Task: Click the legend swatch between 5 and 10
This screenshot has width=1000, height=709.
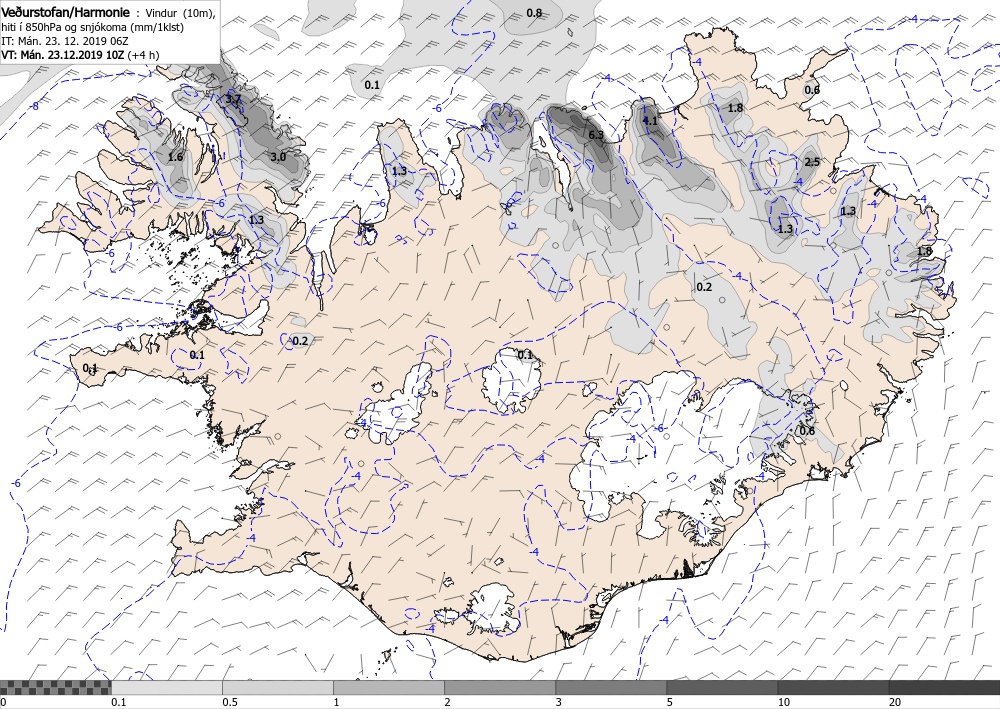Action: coord(722,687)
